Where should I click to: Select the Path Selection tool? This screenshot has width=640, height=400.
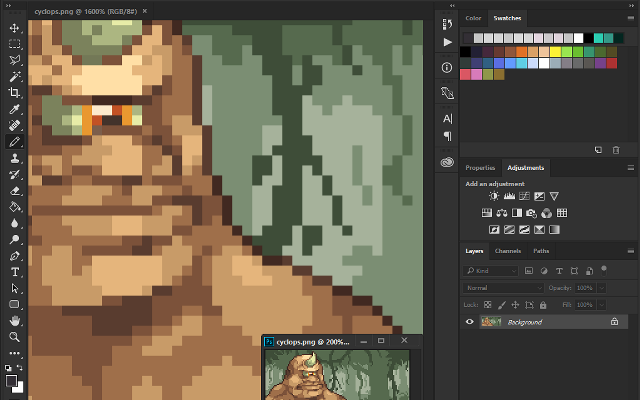14,288
